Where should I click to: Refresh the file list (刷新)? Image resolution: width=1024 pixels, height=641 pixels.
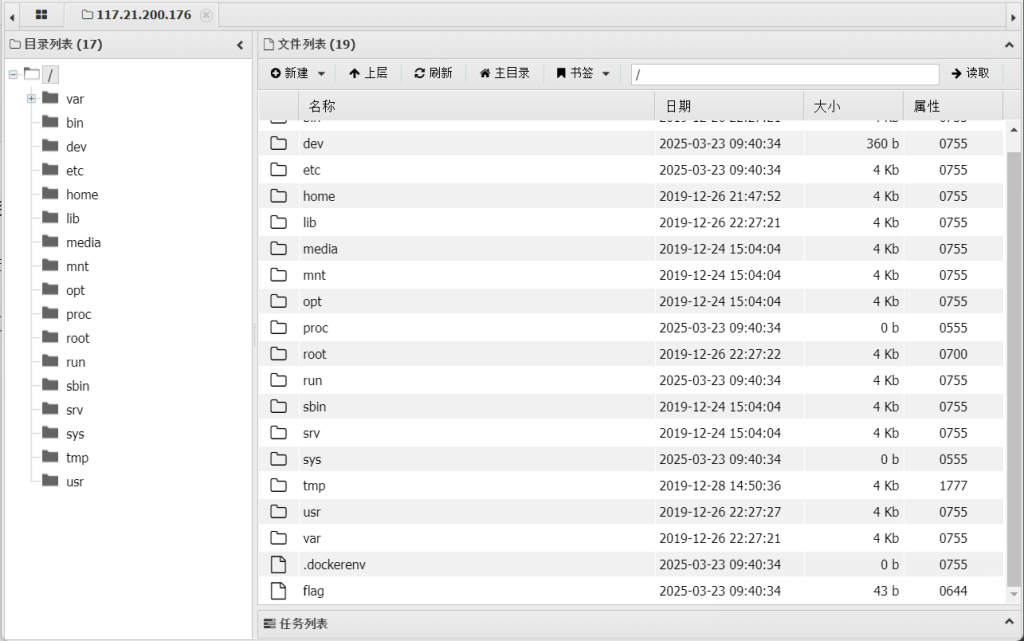click(433, 73)
